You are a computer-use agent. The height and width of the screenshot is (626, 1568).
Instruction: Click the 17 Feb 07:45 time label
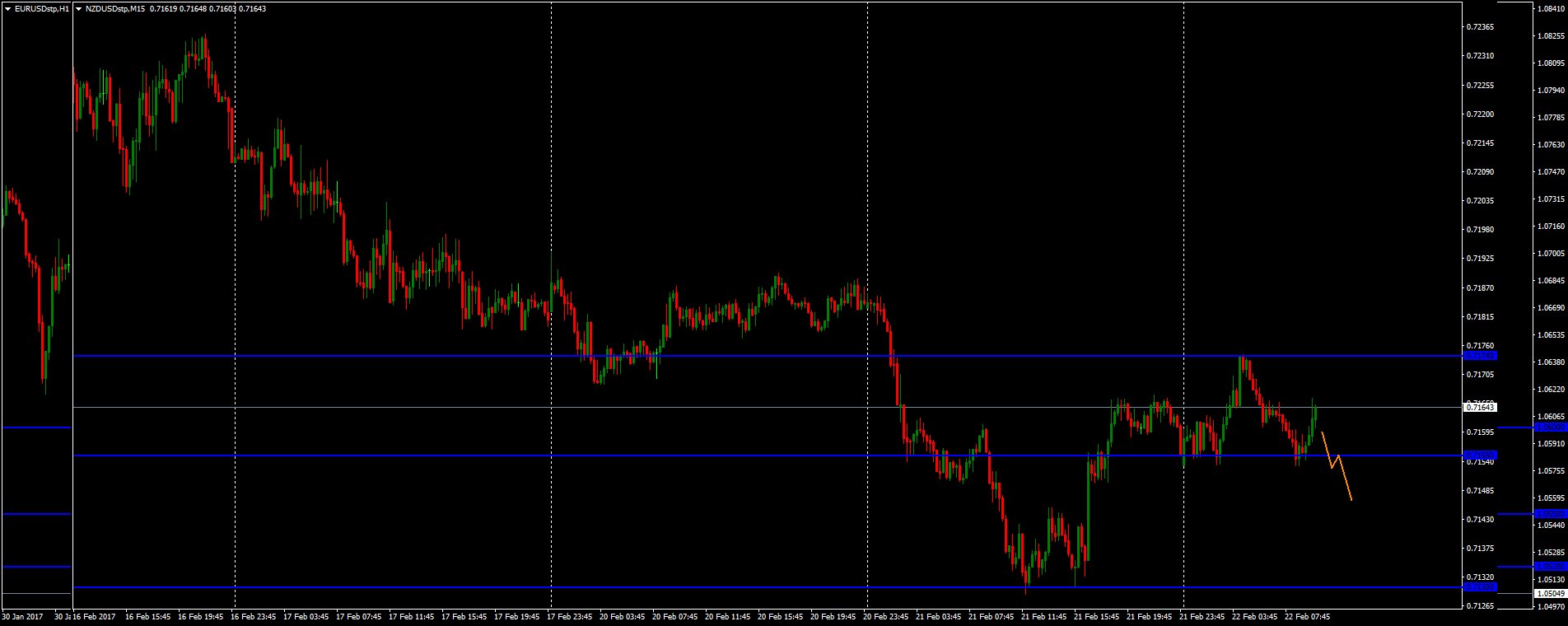pyautogui.click(x=359, y=616)
